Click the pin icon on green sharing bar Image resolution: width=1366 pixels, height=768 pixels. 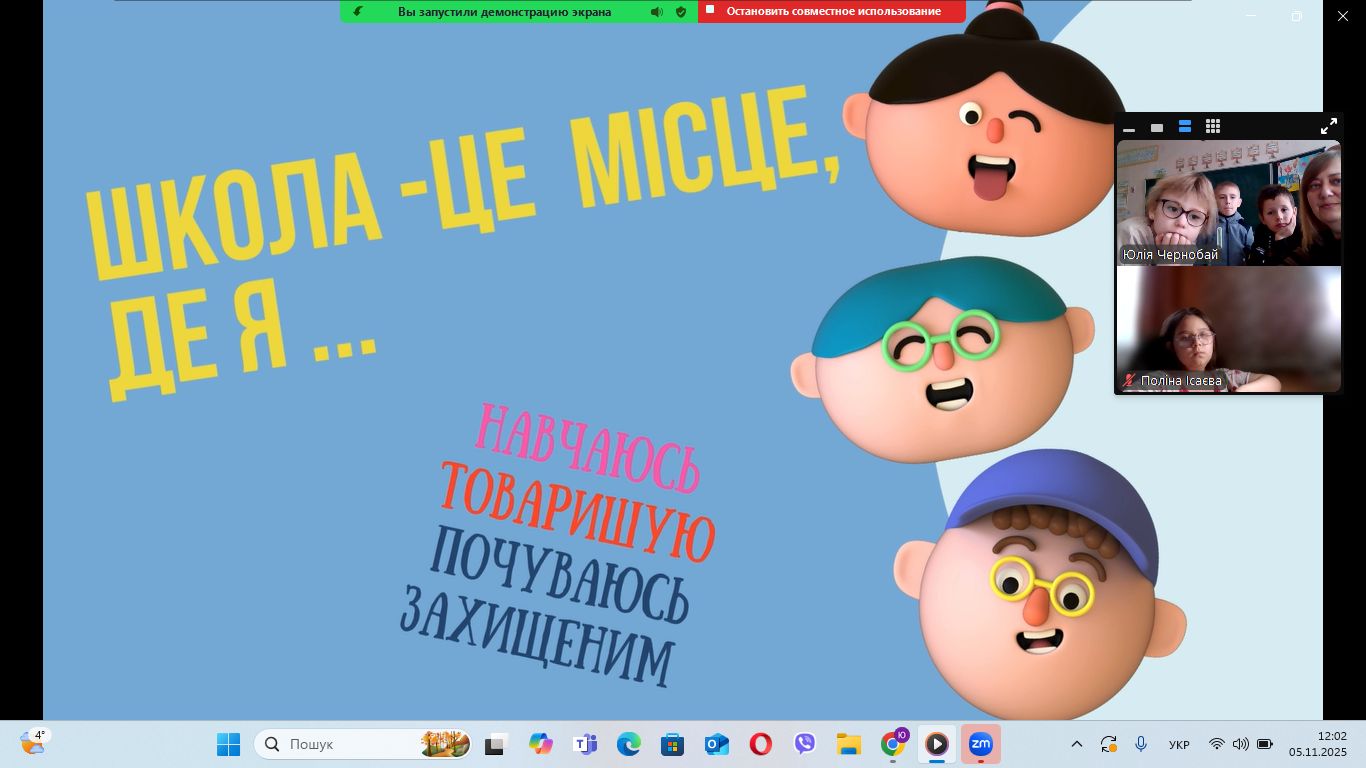(x=358, y=12)
